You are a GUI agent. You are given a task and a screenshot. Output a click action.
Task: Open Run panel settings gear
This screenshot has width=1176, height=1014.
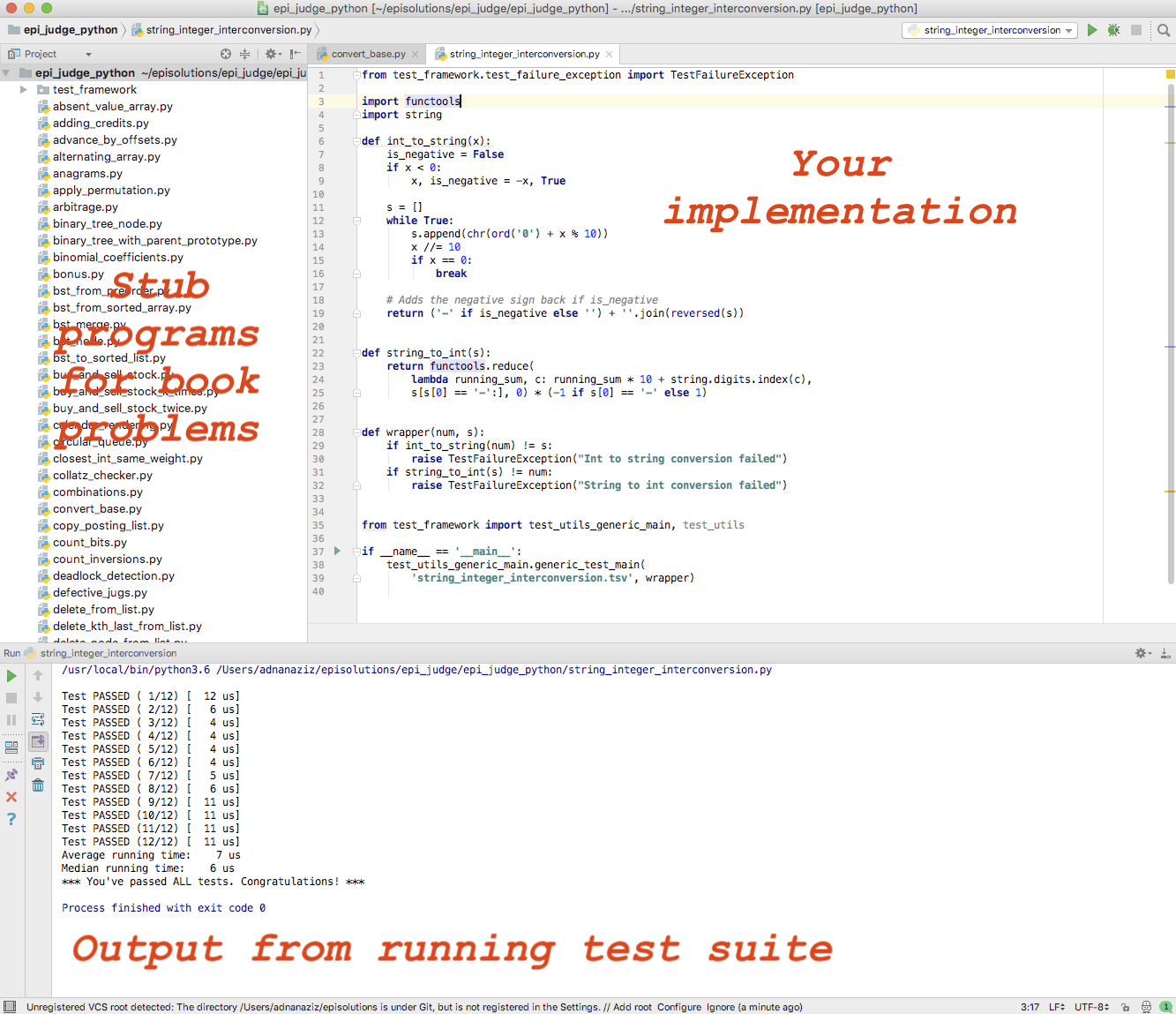pyautogui.click(x=1143, y=653)
